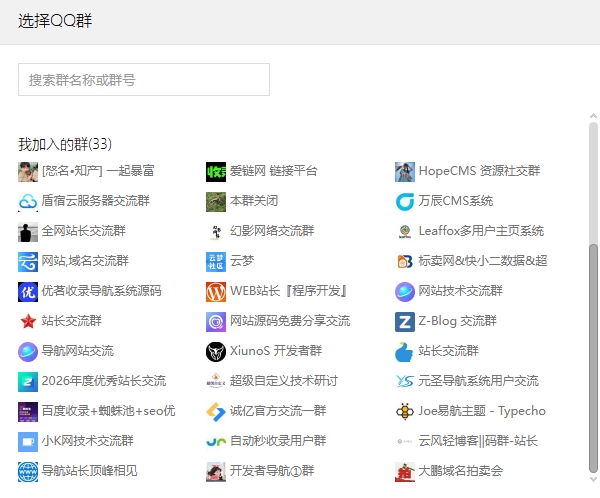The width and height of the screenshot is (600, 498).
Task: Click the green 爱链网 链接平台 group icon
Action: [x=216, y=171]
